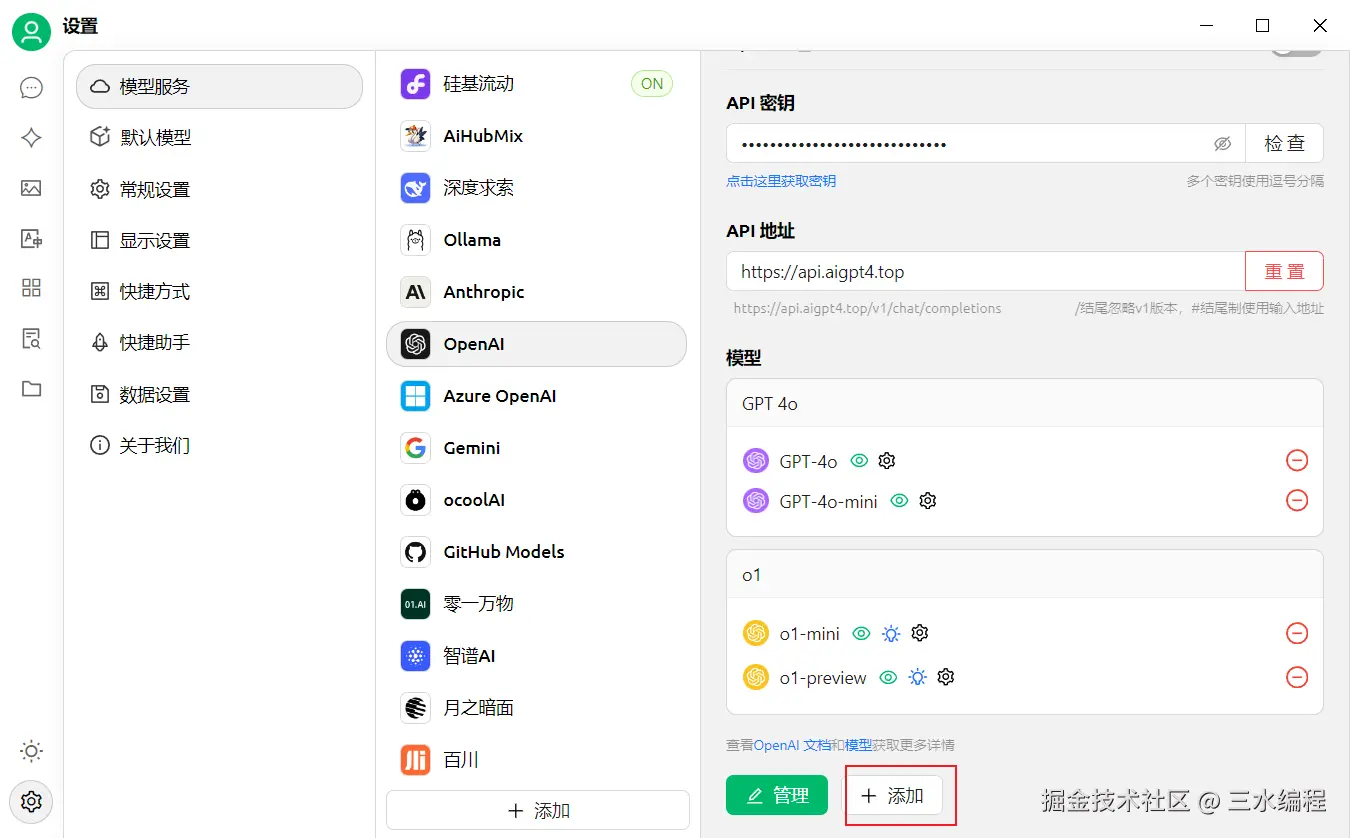Remove the o1-mini model with its minus icon
Viewport: 1350px width, 838px height.
pos(1297,633)
